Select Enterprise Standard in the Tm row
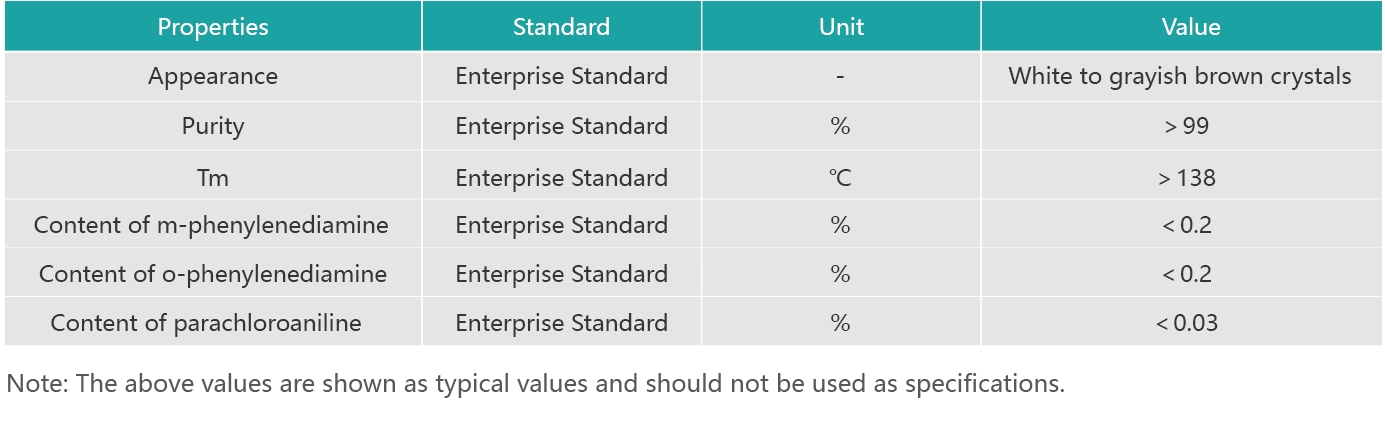This screenshot has height=427, width=1385. [561, 178]
